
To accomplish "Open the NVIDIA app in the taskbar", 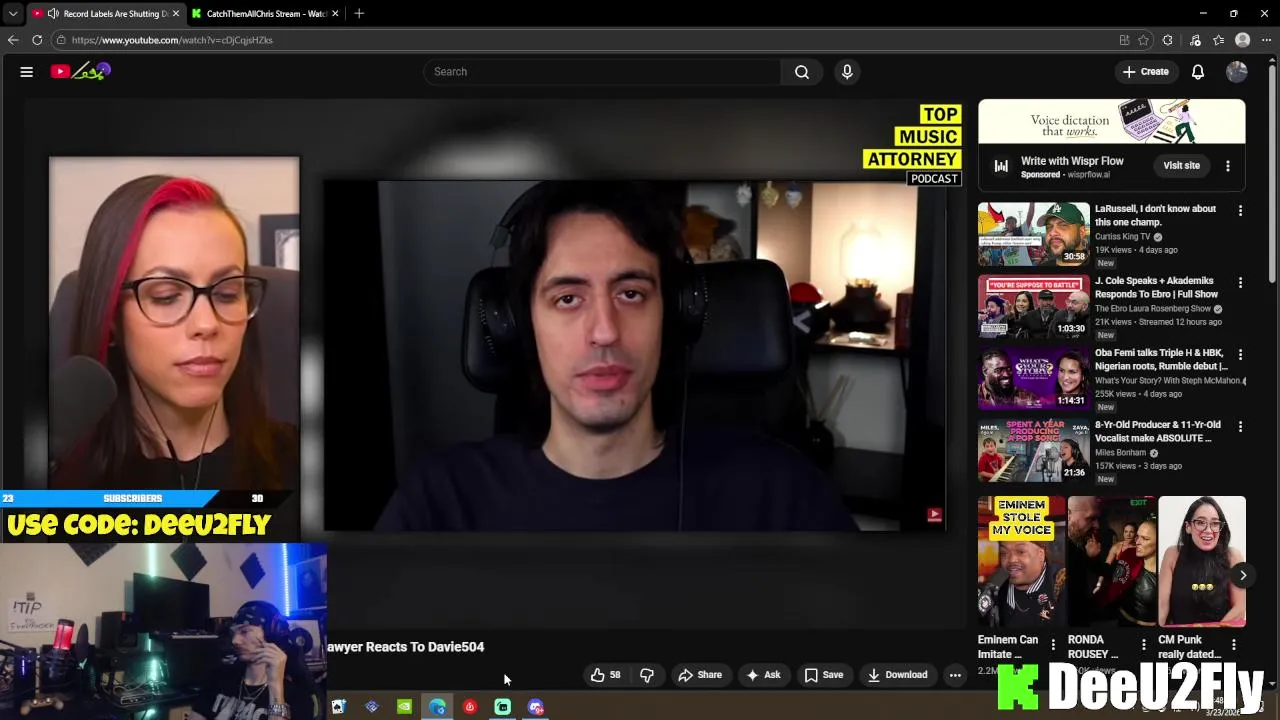I will pyautogui.click(x=404, y=707).
